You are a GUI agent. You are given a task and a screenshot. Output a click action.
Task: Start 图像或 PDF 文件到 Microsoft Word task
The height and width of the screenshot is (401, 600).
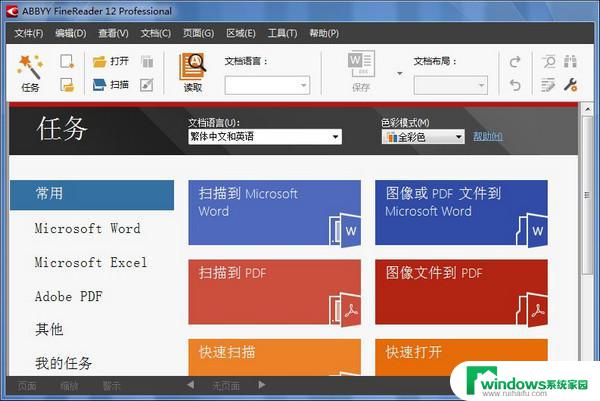(461, 213)
